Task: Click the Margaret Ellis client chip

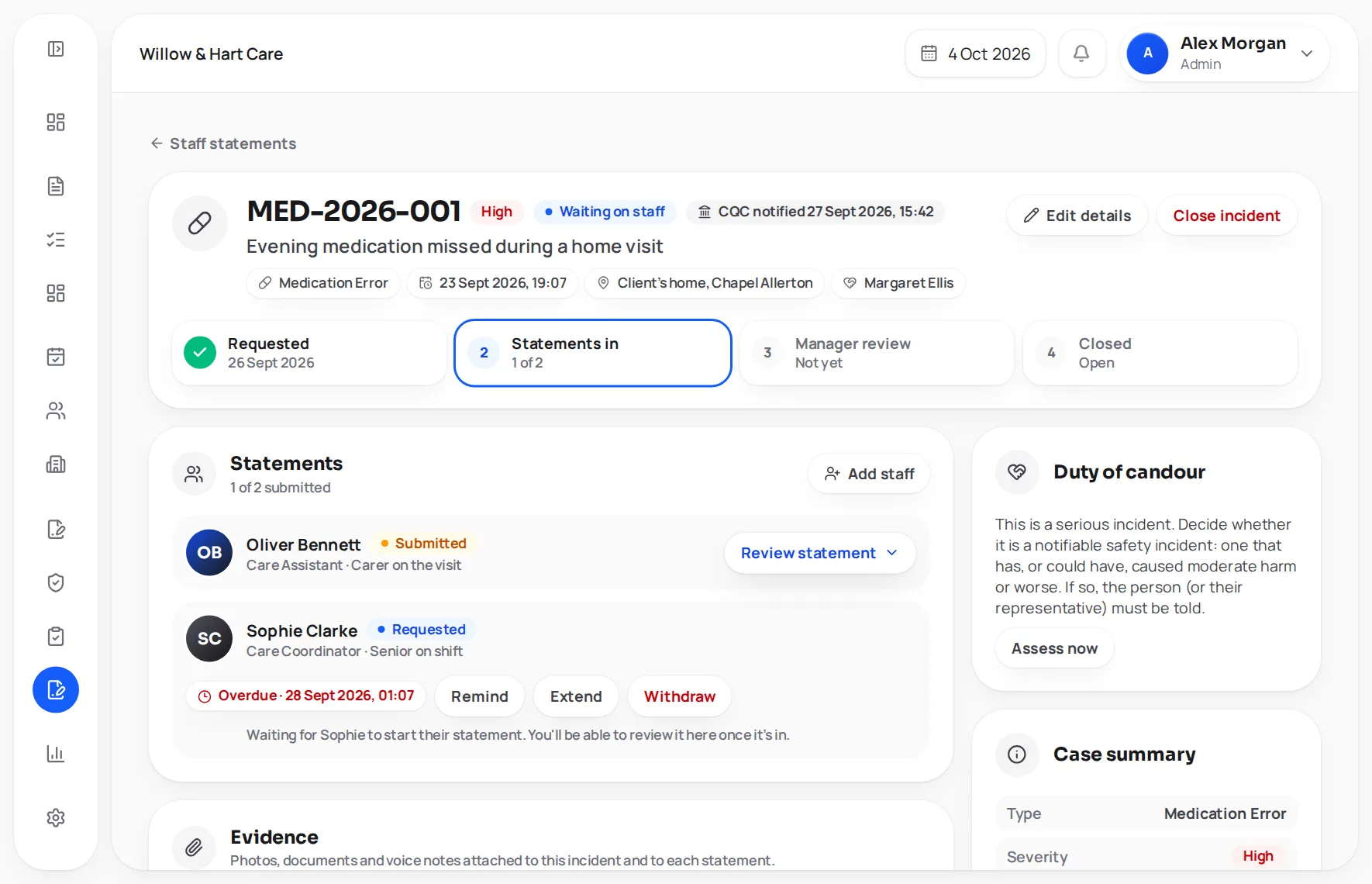Action: 898,283
